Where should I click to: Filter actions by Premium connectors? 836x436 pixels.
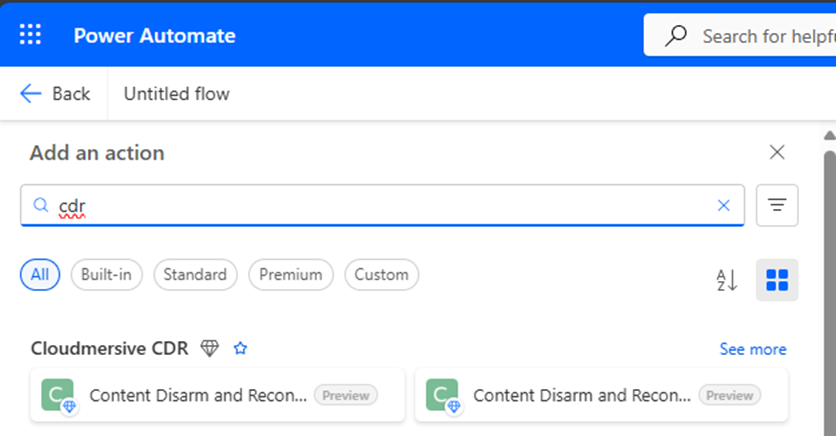pyautogui.click(x=291, y=275)
